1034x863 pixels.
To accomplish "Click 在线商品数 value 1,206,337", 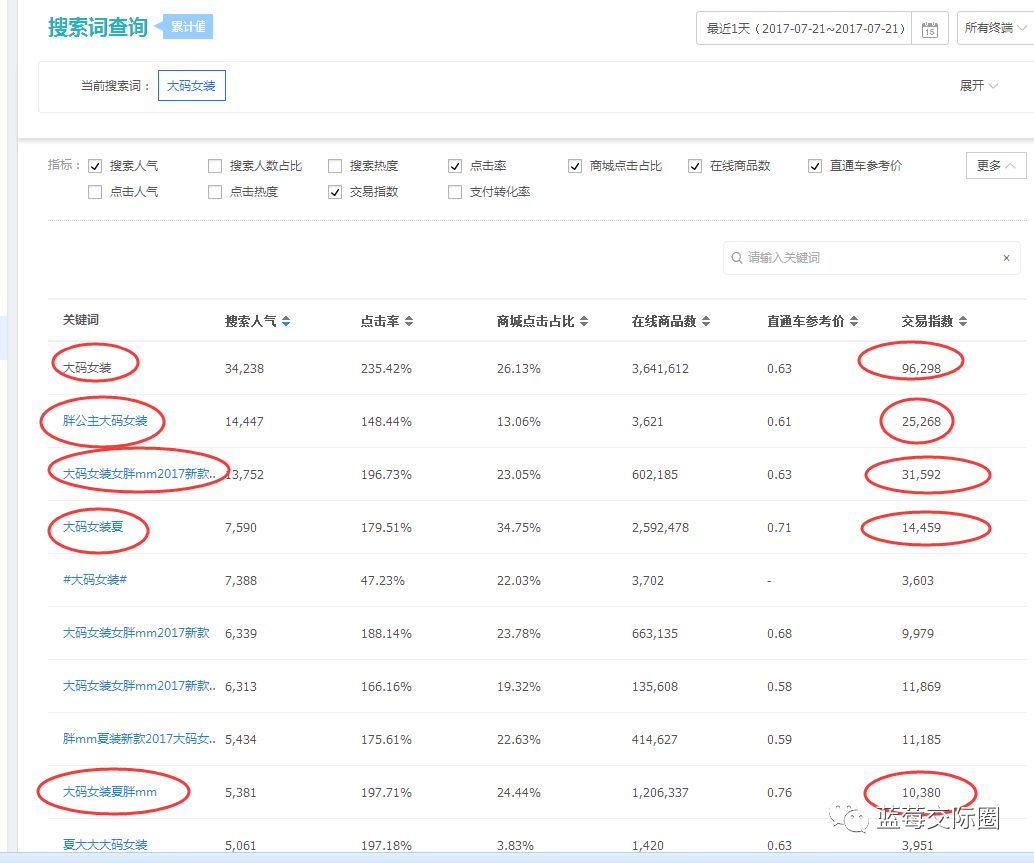I will (660, 792).
